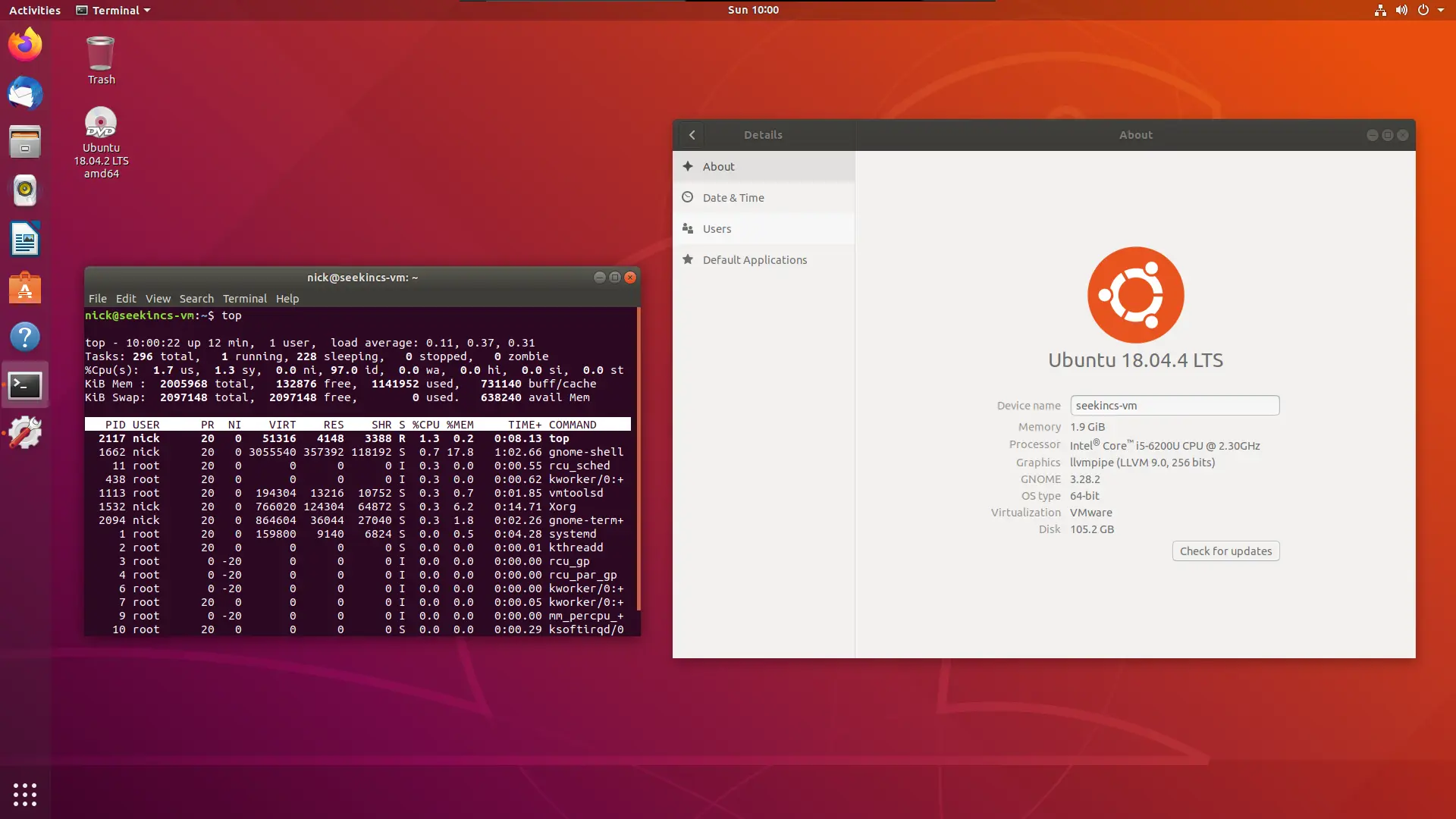
Task: Click the Device name text field
Action: tap(1174, 406)
